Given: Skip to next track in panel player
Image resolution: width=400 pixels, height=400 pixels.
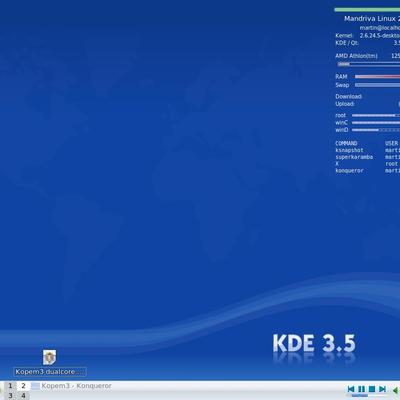Looking at the screenshot, I should pos(383,389).
